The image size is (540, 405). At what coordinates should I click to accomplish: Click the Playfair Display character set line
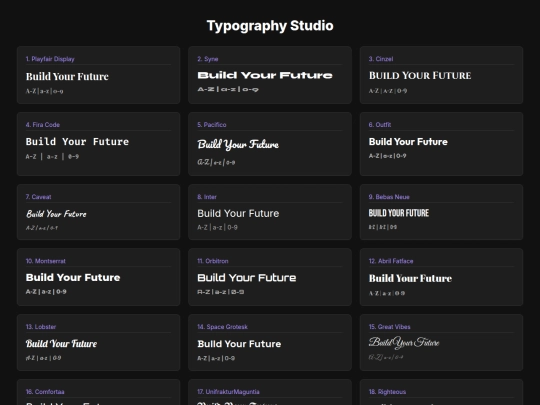coord(44,91)
